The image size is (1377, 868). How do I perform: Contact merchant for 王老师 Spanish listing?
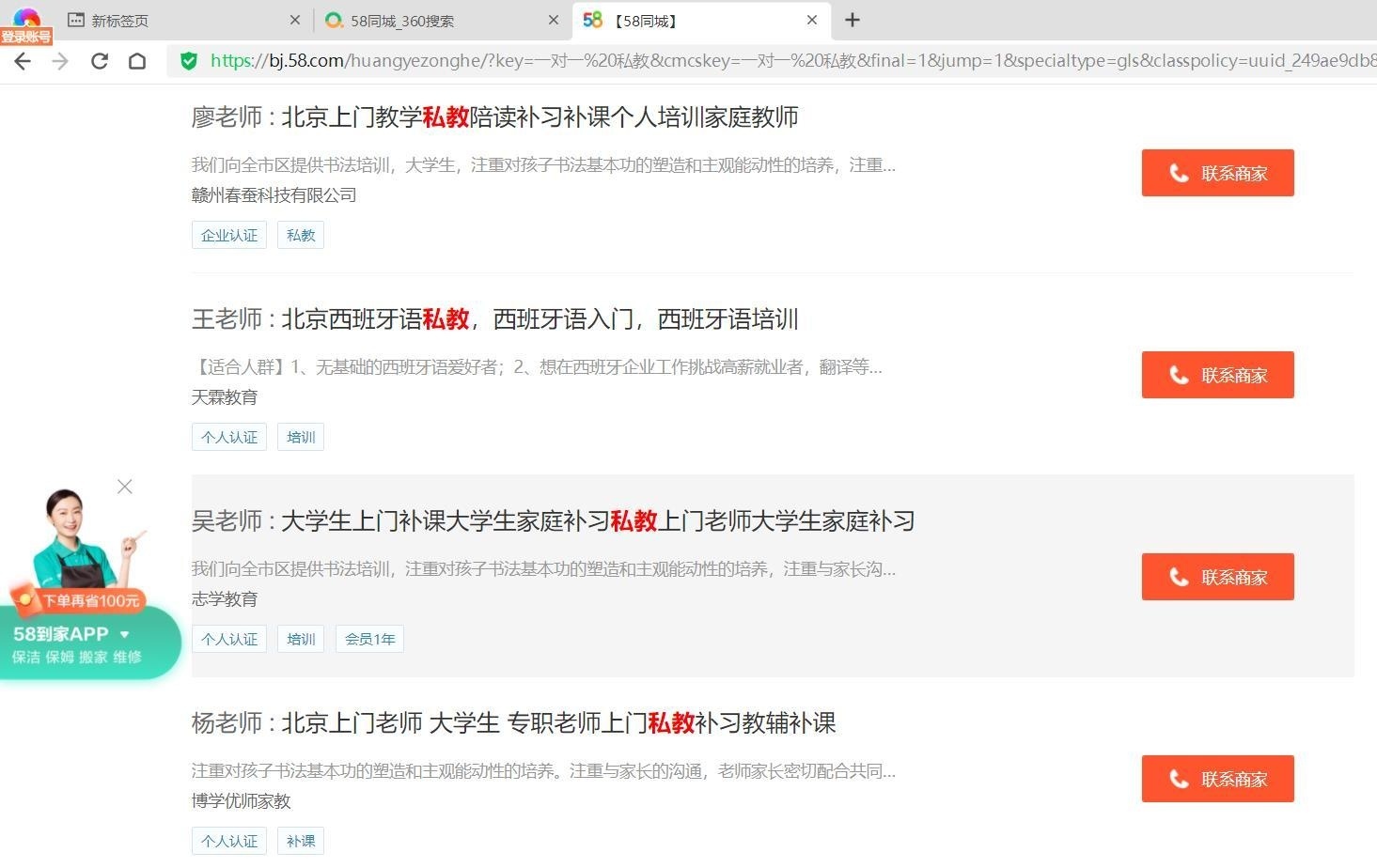(x=1217, y=375)
